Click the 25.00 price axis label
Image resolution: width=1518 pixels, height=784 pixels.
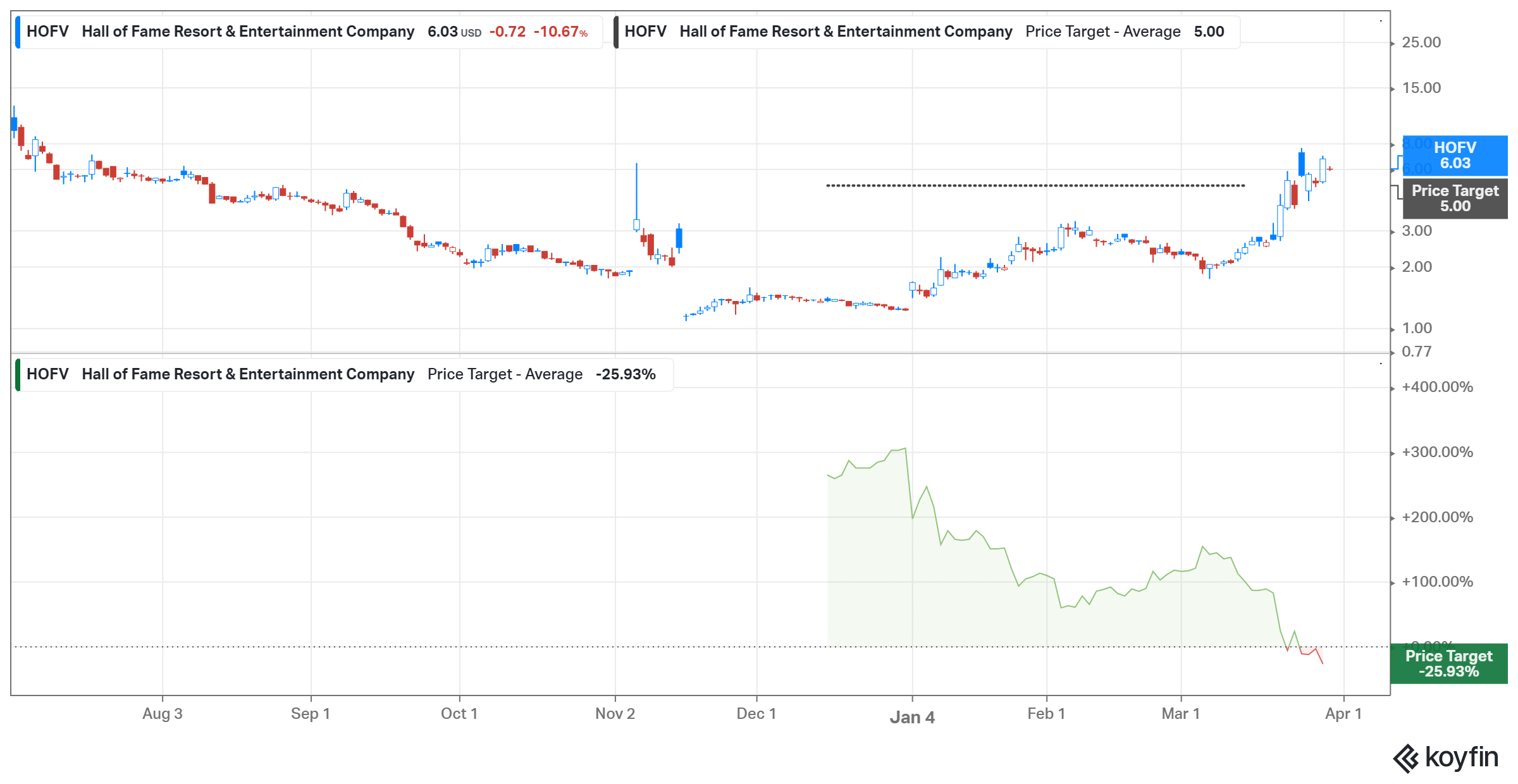coord(1421,42)
